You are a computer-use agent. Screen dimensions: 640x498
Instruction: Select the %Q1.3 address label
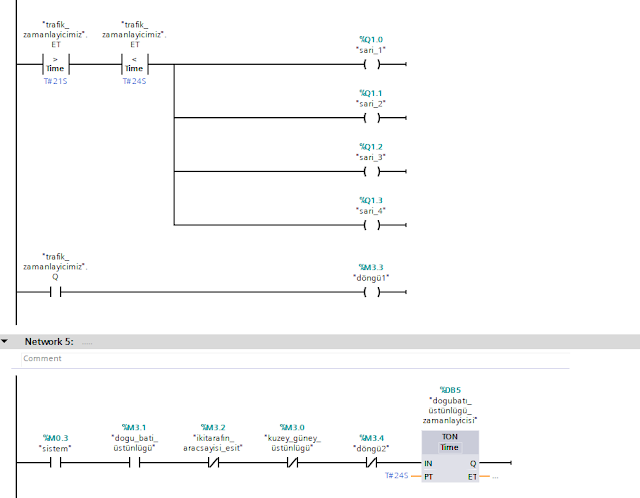click(371, 200)
